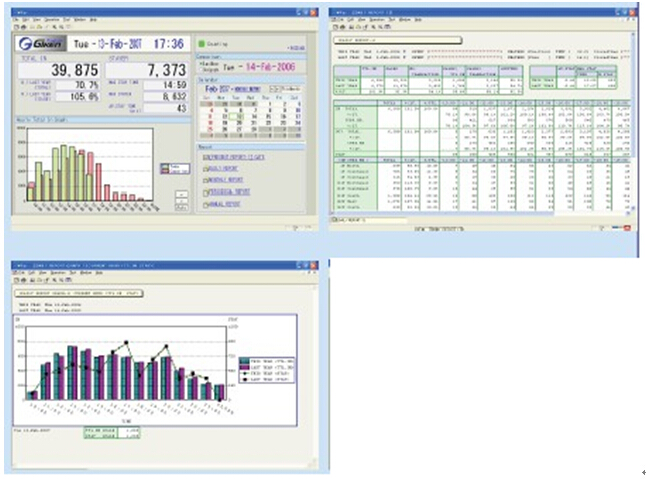This screenshot has height=479, width=646.
Task: Open the DAILY REPORT link
Action: pyautogui.click(x=223, y=168)
